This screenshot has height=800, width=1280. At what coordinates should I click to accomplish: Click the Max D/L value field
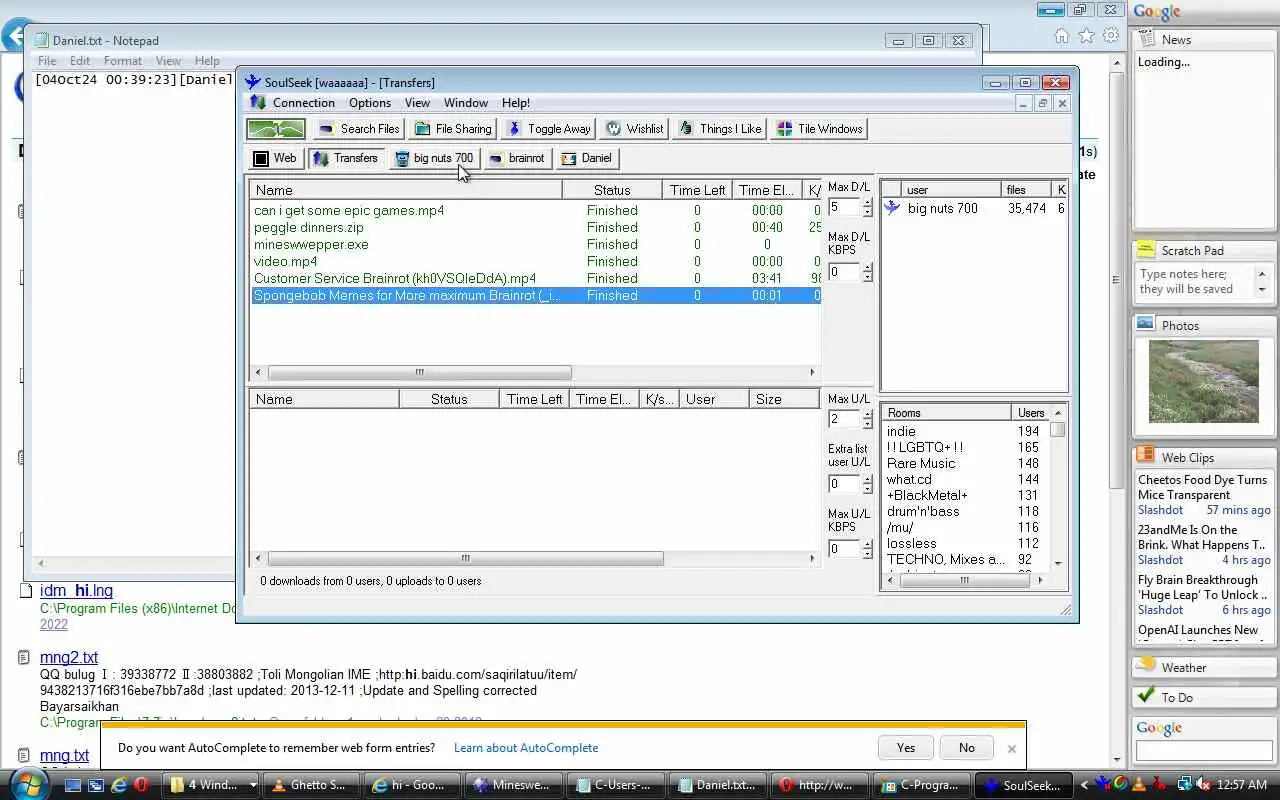[x=843, y=207]
